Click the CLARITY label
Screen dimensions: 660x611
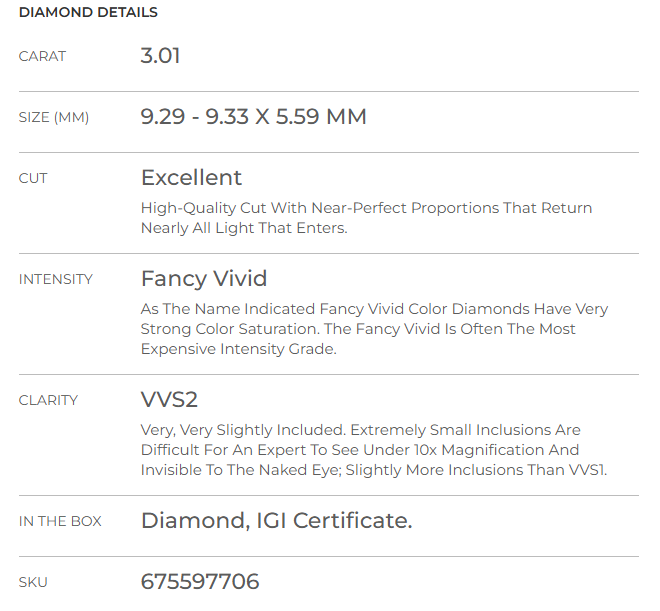click(48, 400)
